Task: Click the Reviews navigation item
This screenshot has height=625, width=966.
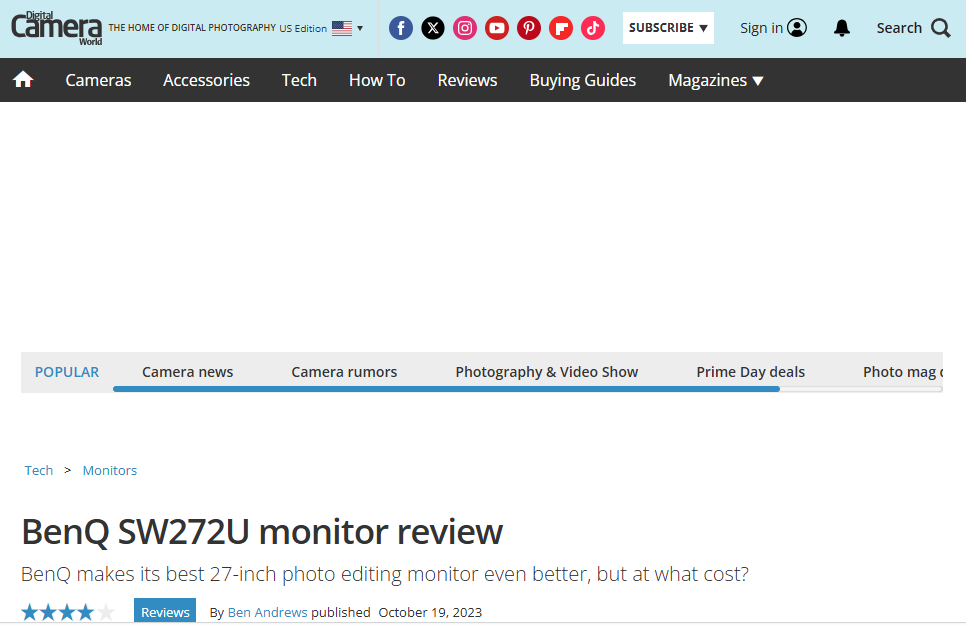Action: pos(467,80)
